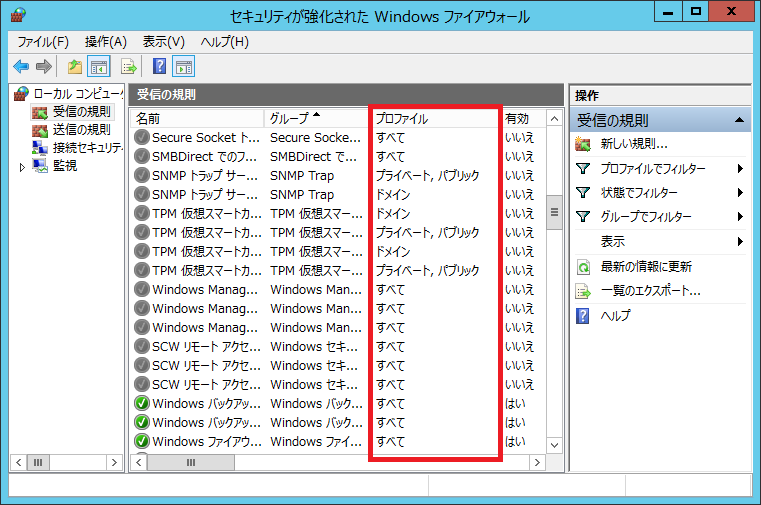Select ローカル コンピューター root node
This screenshot has width=761, height=505.
[x=78, y=93]
